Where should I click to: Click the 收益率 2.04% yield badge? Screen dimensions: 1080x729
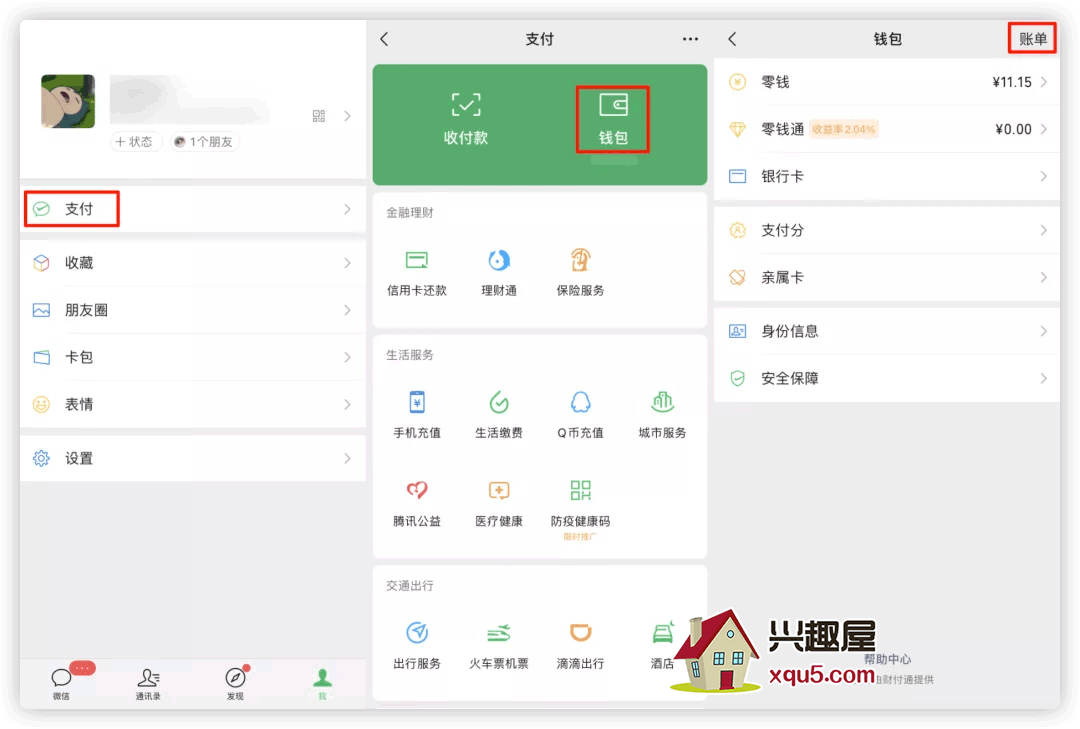pyautogui.click(x=843, y=129)
